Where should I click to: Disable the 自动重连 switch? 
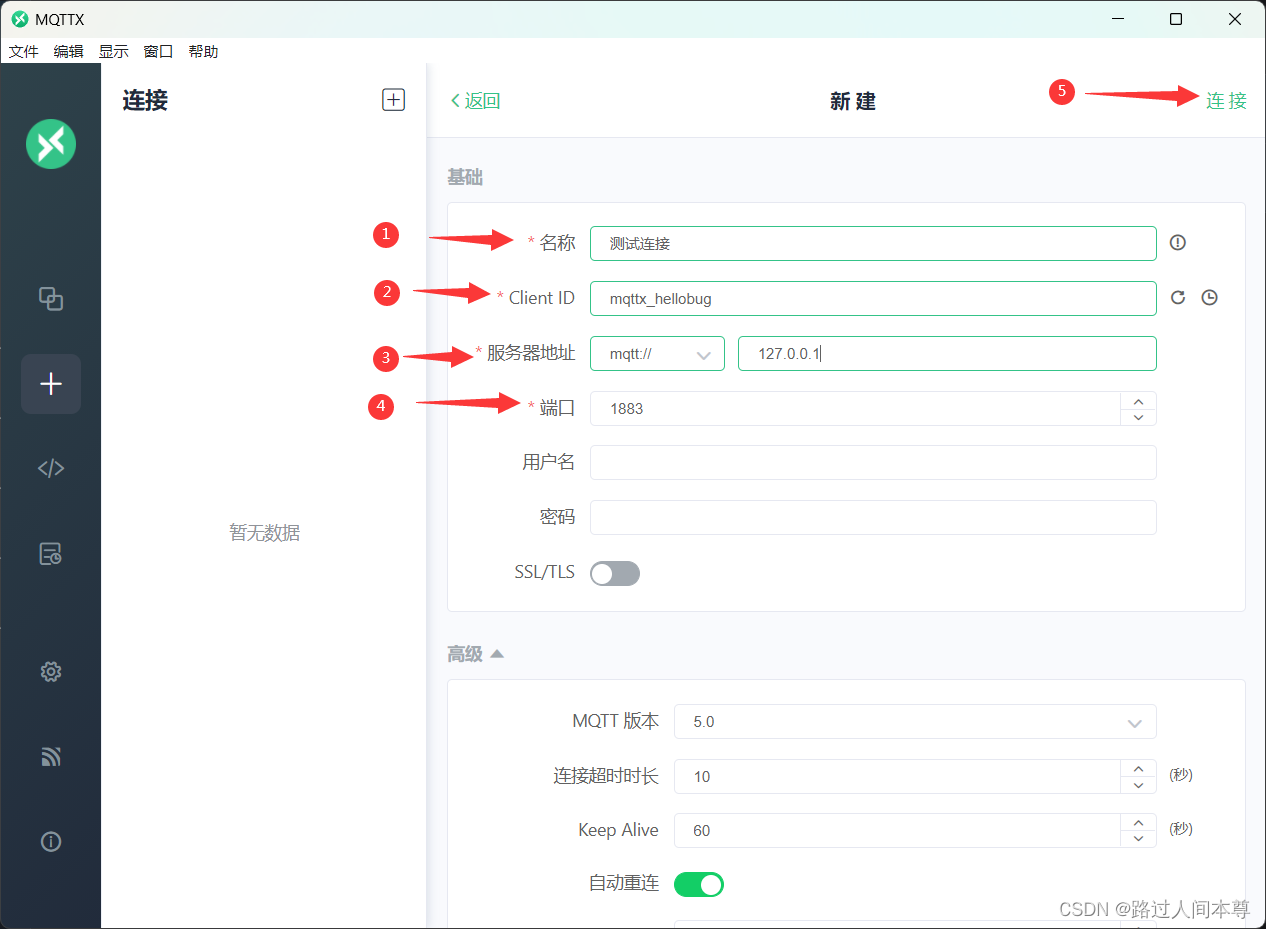pos(699,885)
